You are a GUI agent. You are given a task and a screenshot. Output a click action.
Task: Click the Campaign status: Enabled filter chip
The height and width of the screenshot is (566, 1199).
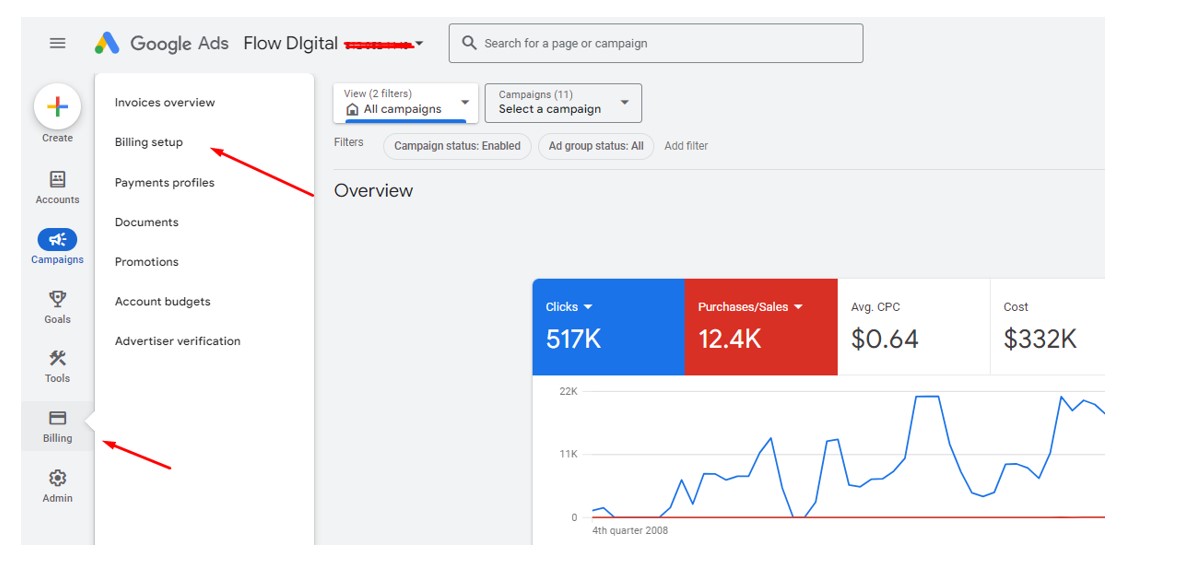pyautogui.click(x=457, y=146)
